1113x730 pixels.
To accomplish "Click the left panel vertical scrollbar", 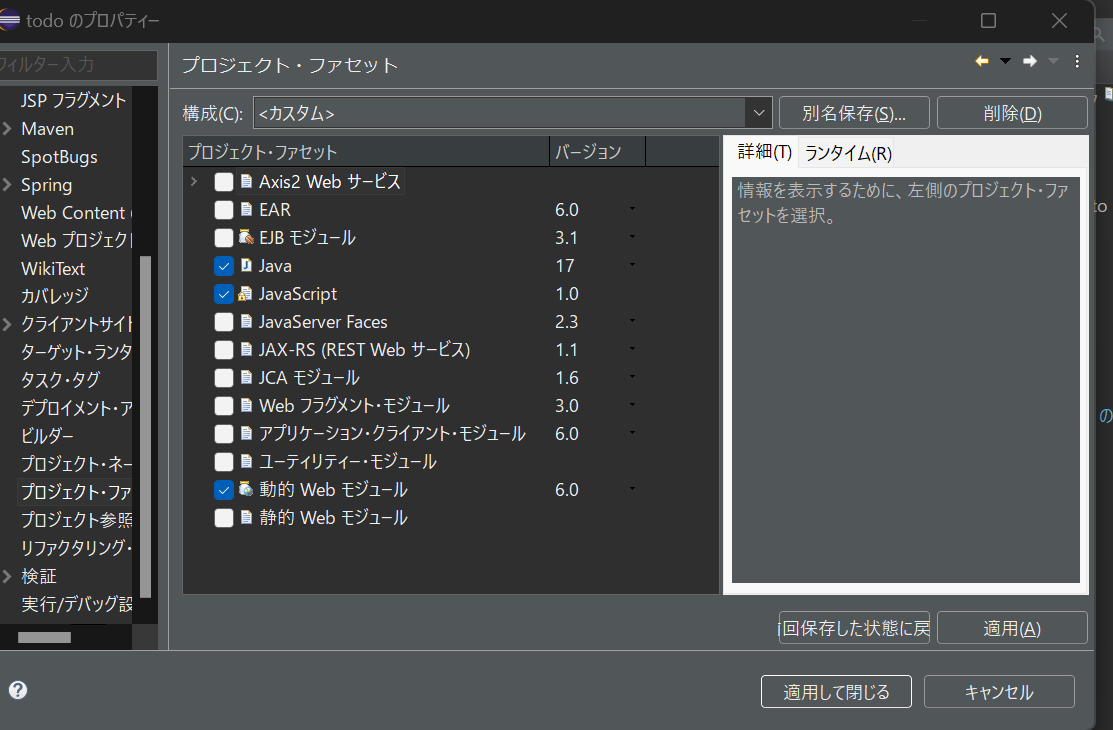I will (x=145, y=420).
